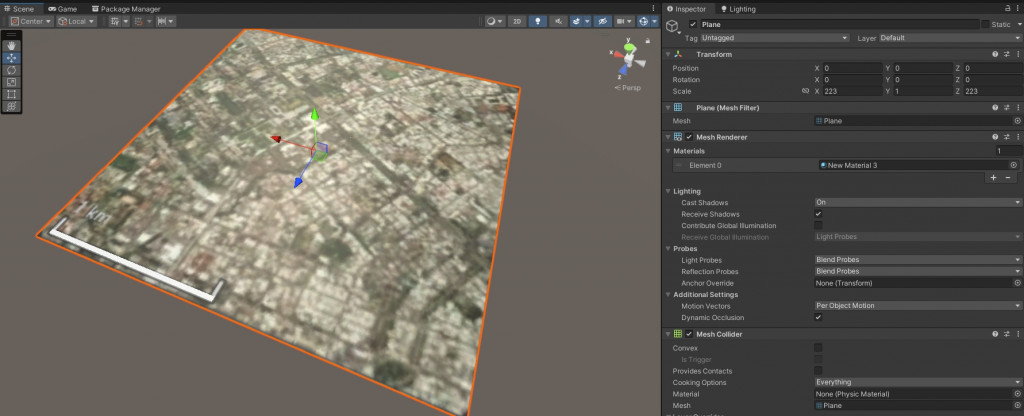The image size is (1024, 416).
Task: Lock the Inspector panel
Action: pyautogui.click(x=1008, y=8)
